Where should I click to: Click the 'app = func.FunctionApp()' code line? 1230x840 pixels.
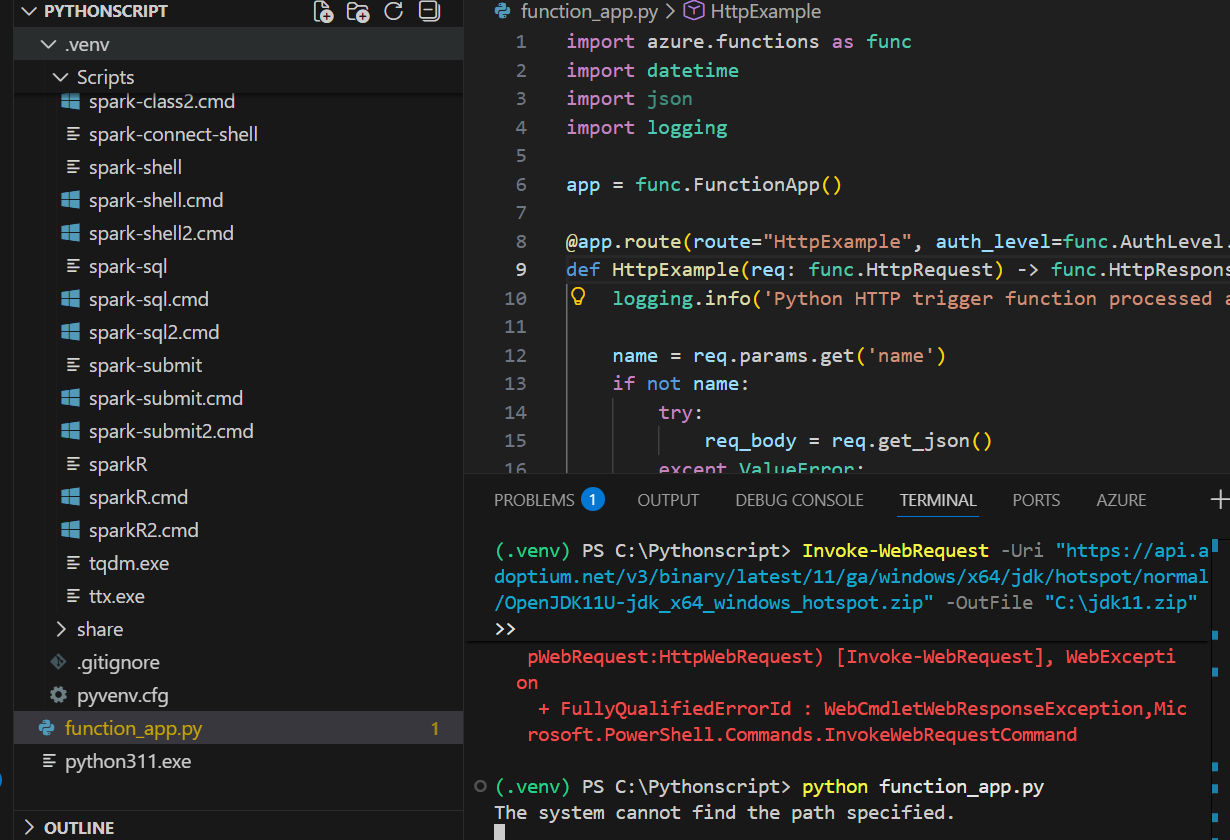(704, 184)
